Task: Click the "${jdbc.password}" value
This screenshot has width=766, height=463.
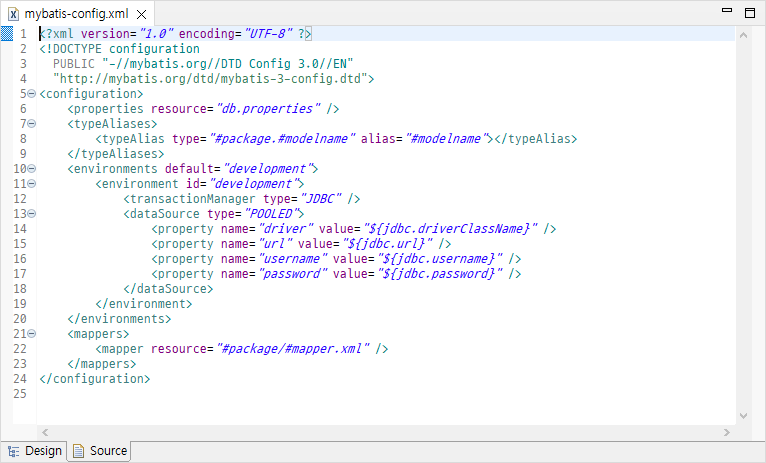Action: (439, 274)
